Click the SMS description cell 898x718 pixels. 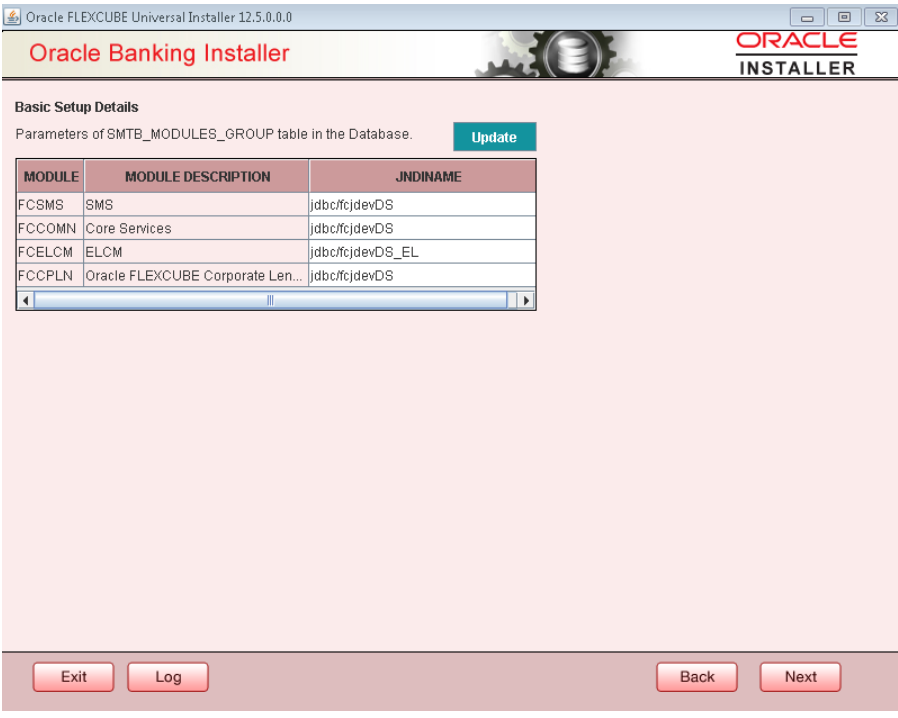[197, 204]
